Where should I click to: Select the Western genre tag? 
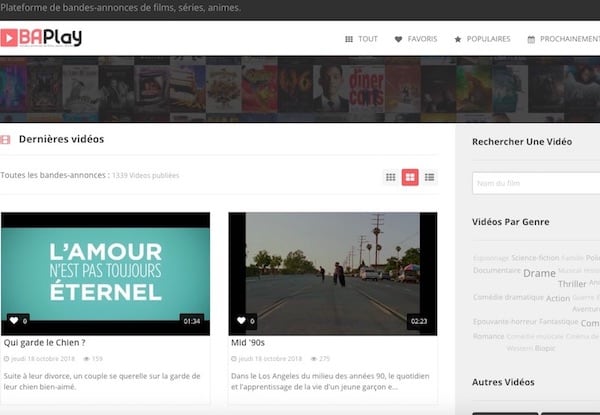pos(520,348)
